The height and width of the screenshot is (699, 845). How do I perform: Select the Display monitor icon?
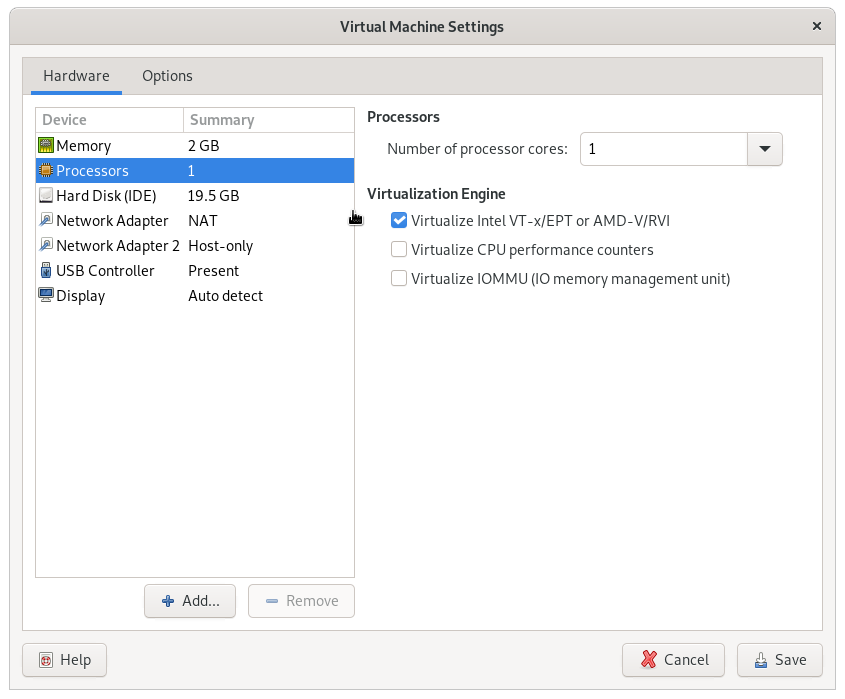(x=45, y=295)
